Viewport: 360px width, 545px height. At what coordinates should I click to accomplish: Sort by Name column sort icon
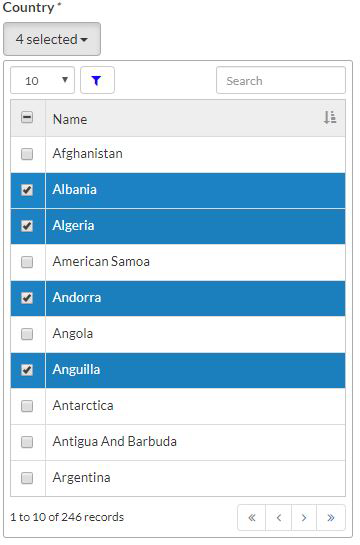[329, 117]
